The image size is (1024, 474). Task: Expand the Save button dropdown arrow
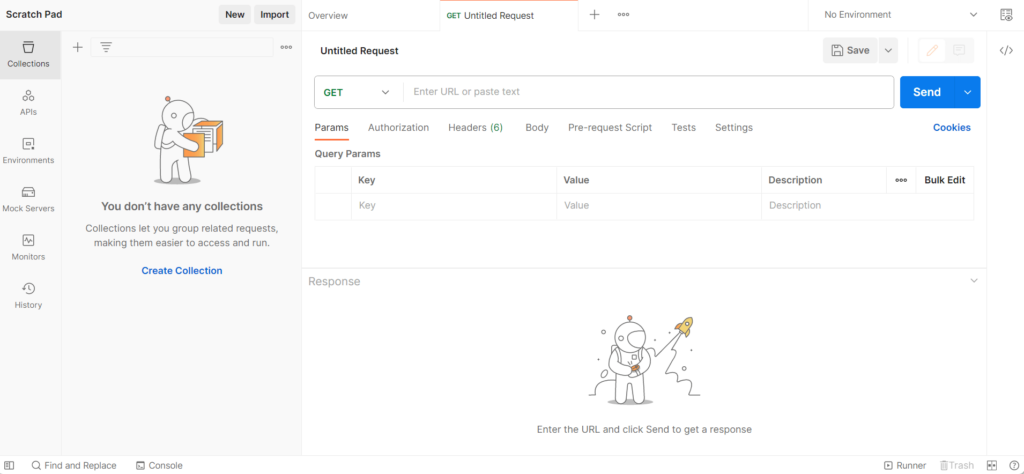click(888, 50)
